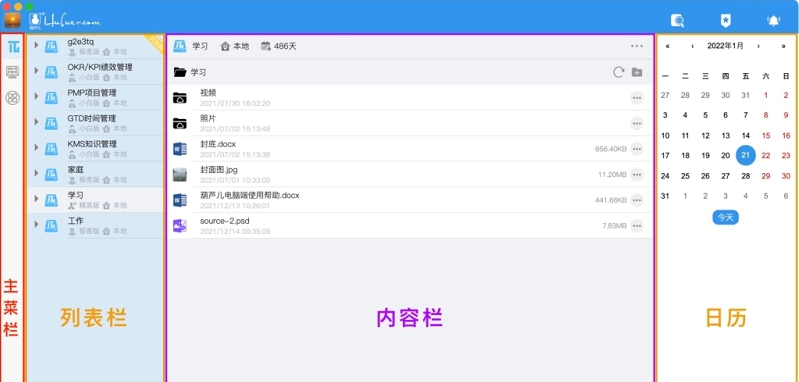Create new folder with folder-plus icon

pyautogui.click(x=637, y=72)
